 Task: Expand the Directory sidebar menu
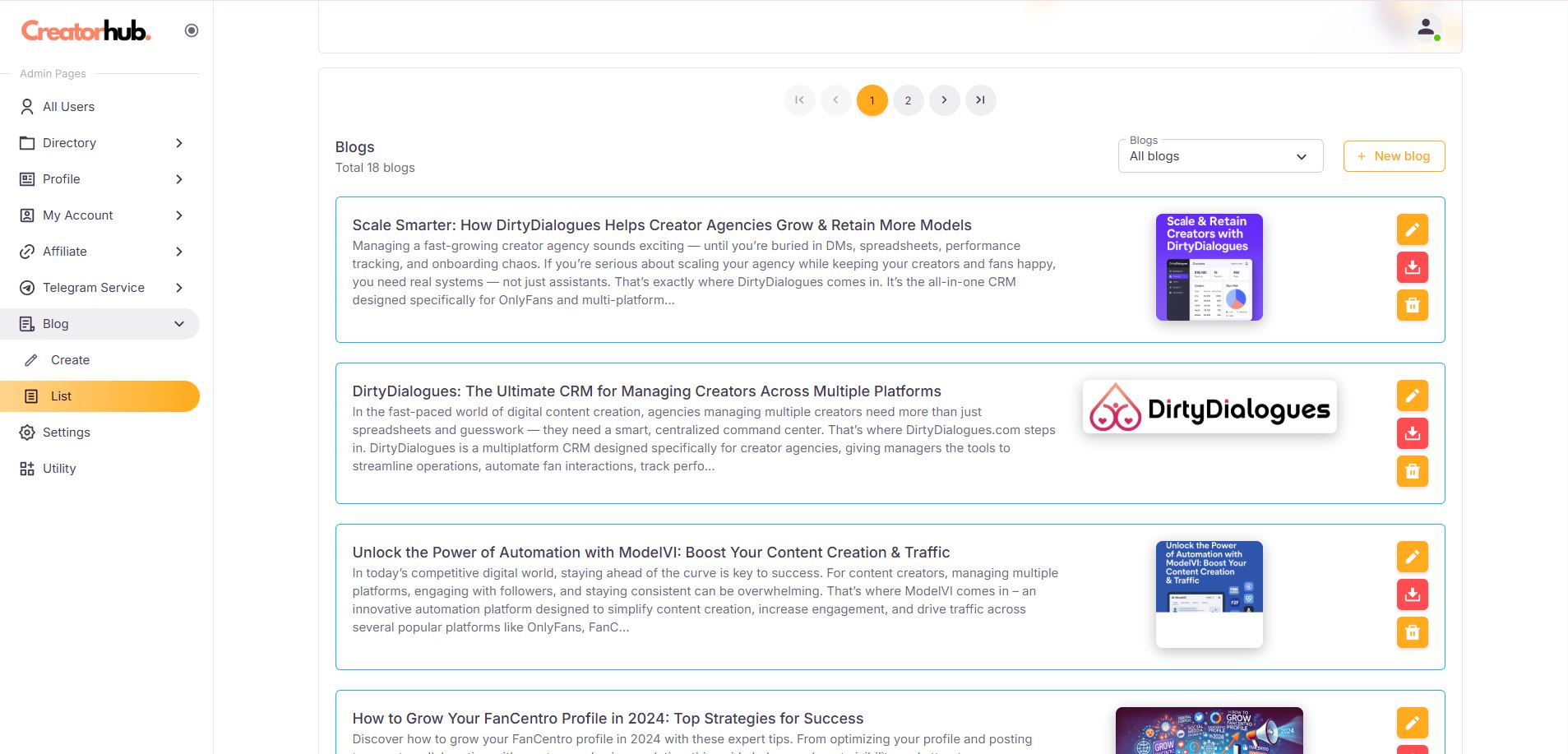(x=100, y=143)
